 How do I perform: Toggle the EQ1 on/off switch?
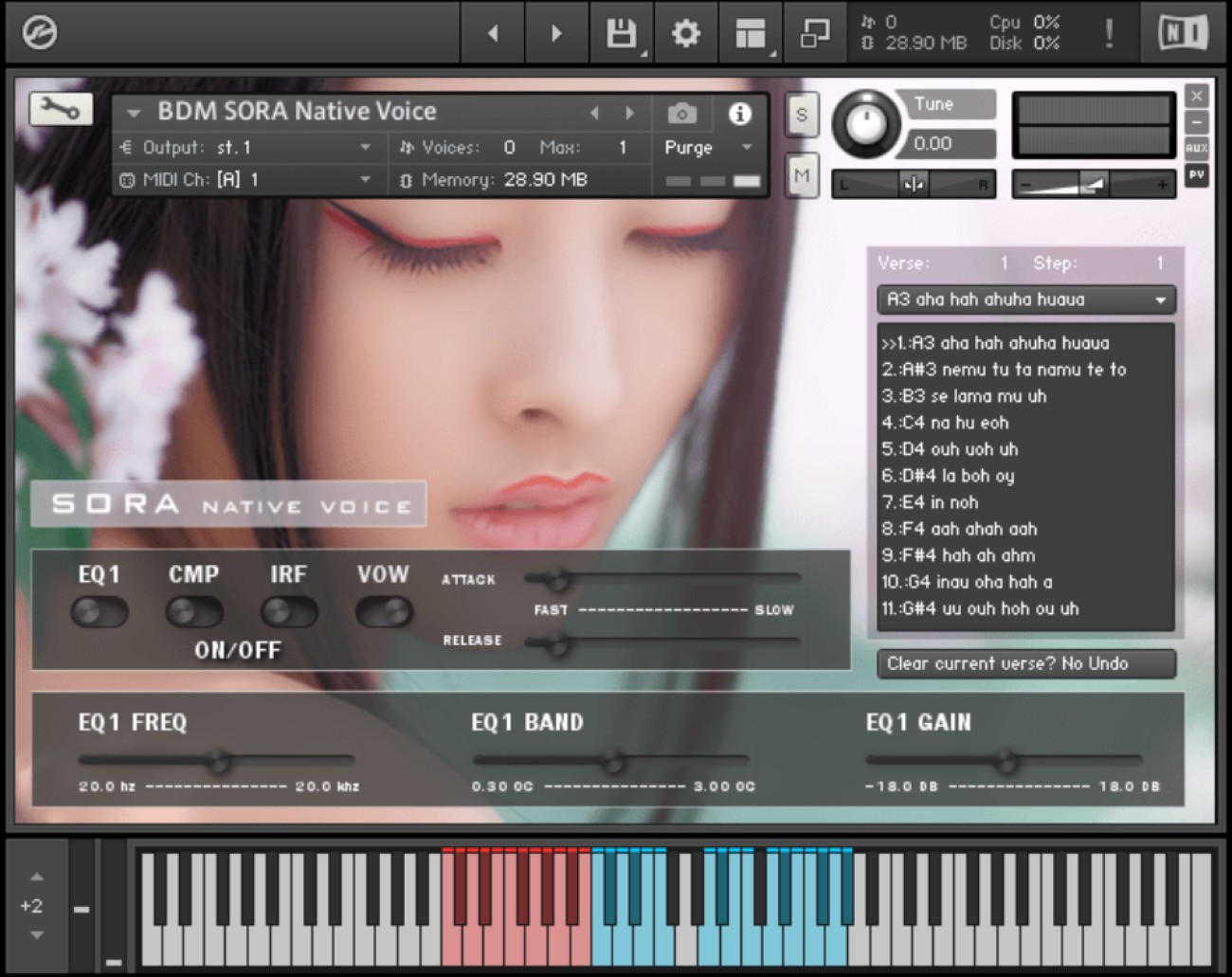(x=100, y=612)
